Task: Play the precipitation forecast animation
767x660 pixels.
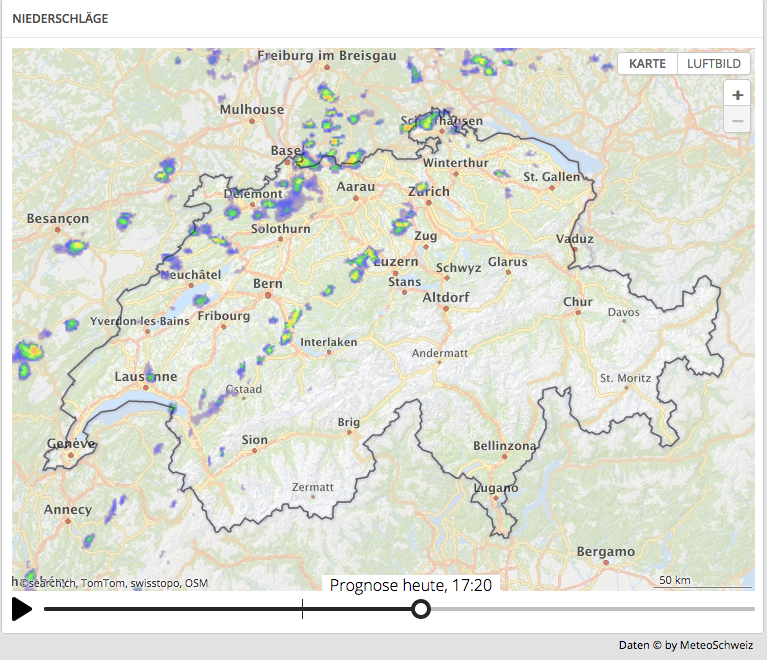Action: coord(22,609)
